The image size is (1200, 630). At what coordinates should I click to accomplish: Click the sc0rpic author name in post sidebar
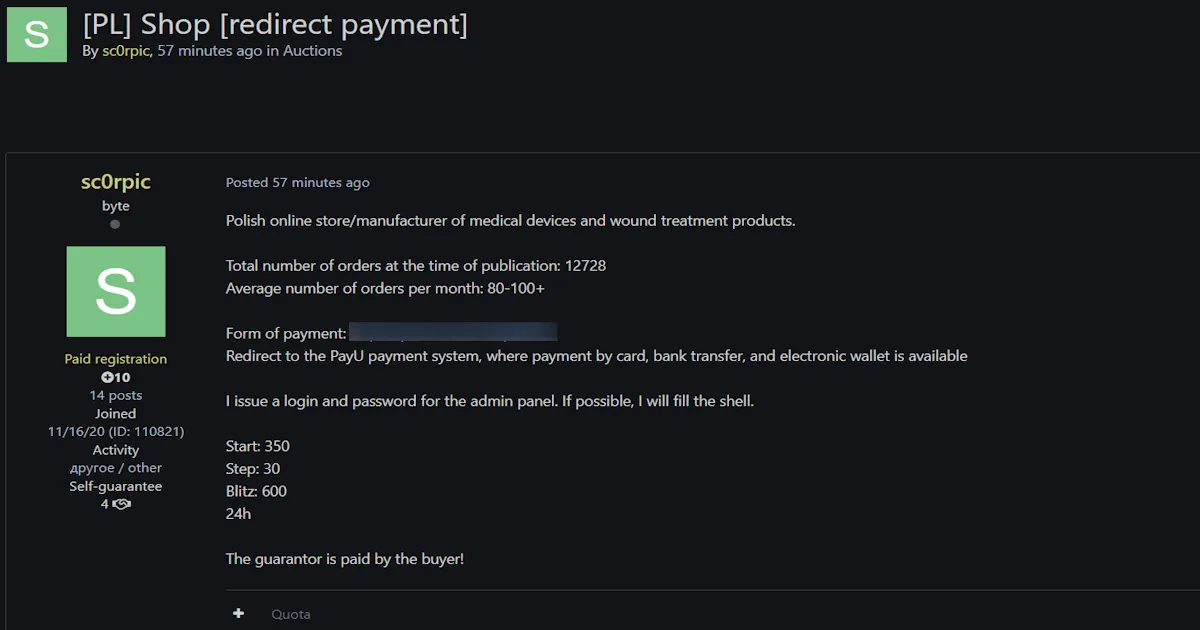(116, 182)
